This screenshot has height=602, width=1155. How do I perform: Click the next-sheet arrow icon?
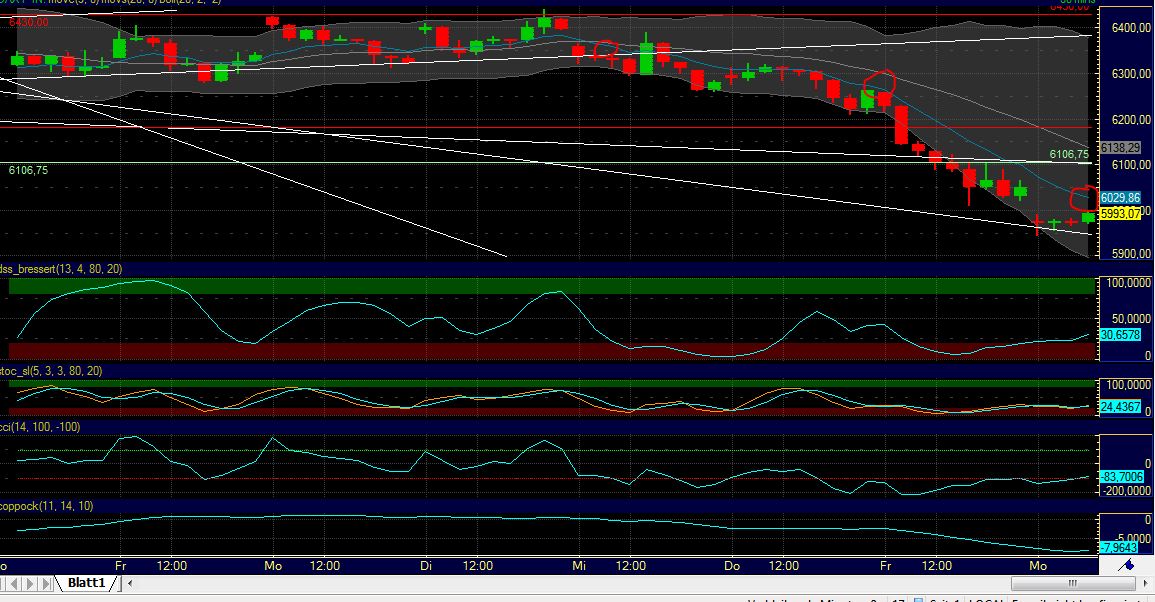29,583
